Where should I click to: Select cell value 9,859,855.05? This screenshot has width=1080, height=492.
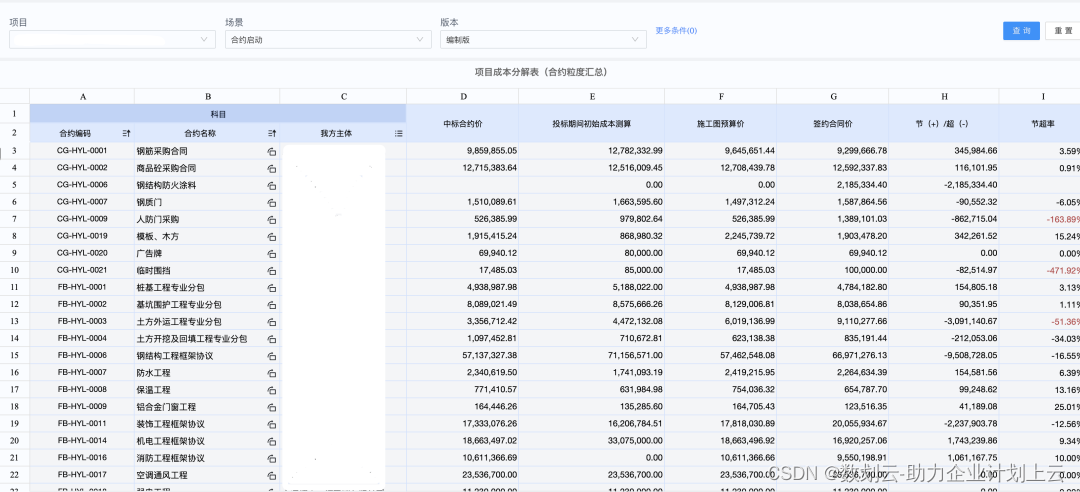(x=463, y=151)
